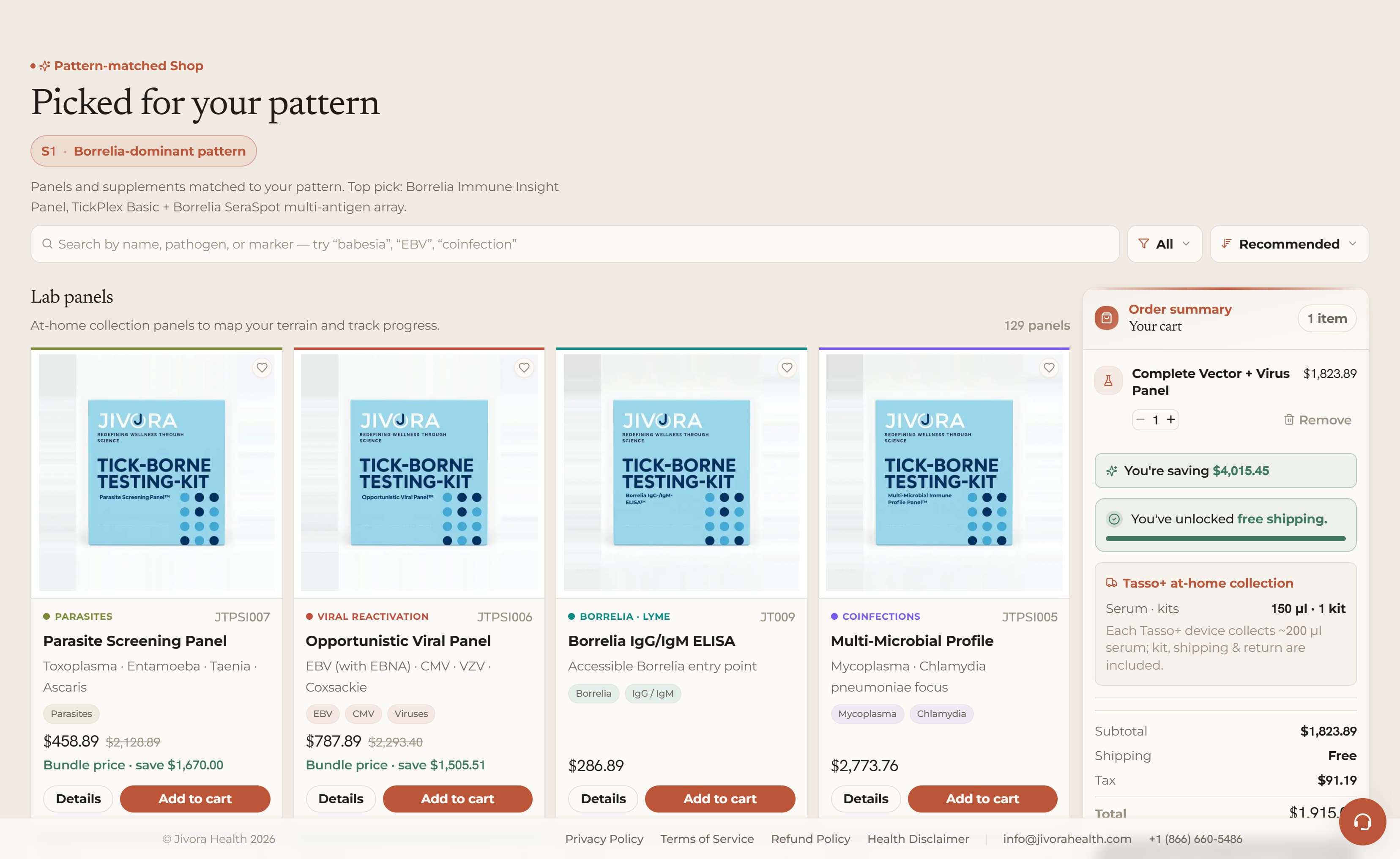The width and height of the screenshot is (1400, 859).
Task: Click the Chlamydia tag chip
Action: coord(941,714)
